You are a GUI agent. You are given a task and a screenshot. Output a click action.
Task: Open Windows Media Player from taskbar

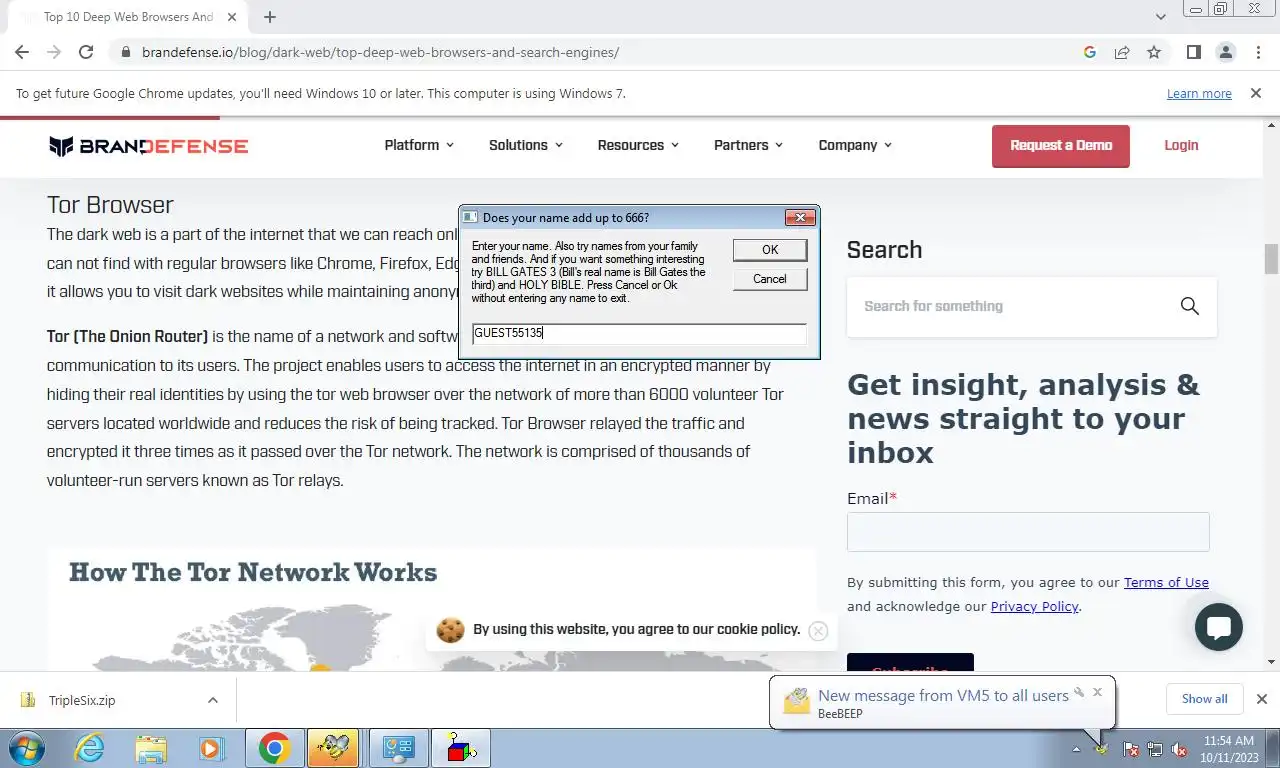(x=211, y=748)
